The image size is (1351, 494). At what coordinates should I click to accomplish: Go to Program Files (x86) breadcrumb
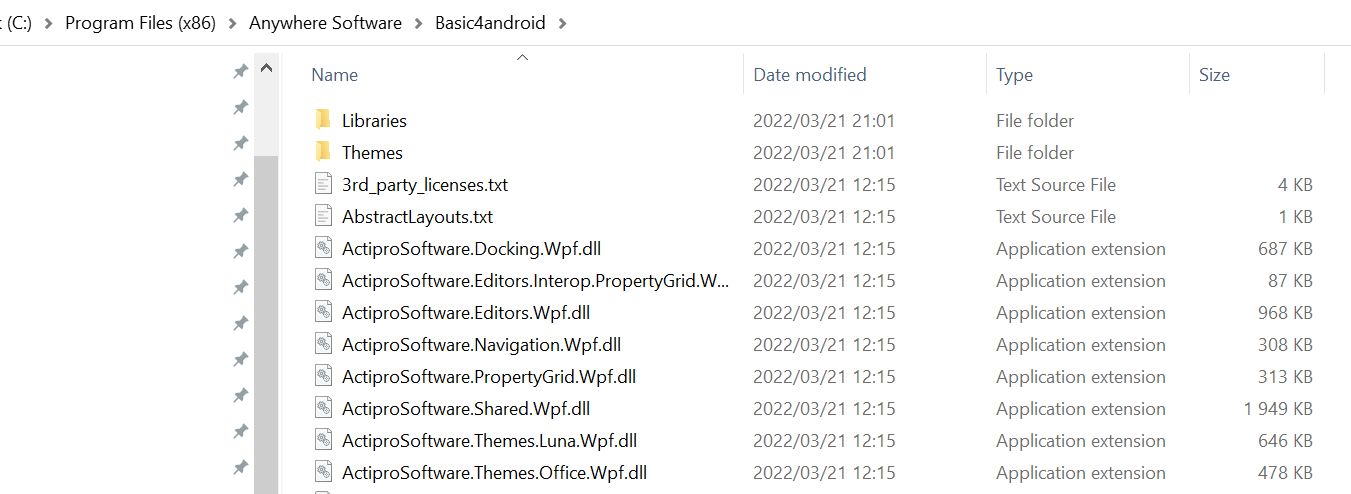[140, 23]
